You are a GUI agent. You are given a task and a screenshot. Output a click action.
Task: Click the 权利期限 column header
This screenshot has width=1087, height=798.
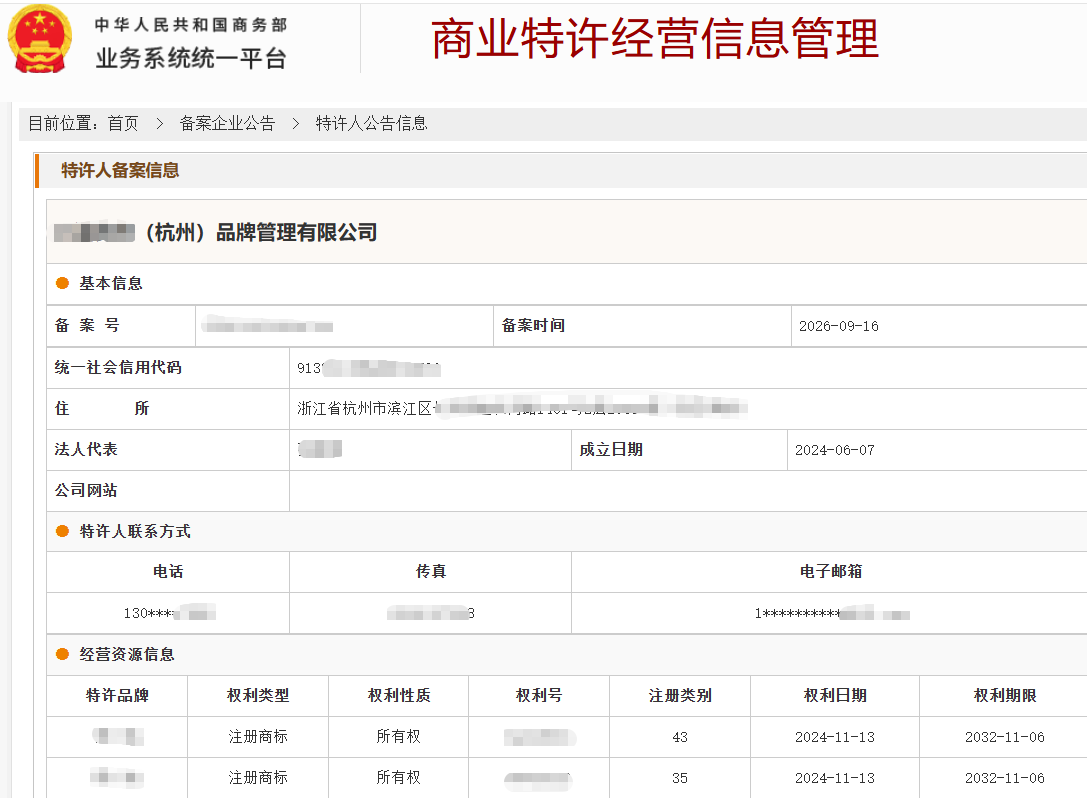click(1005, 695)
